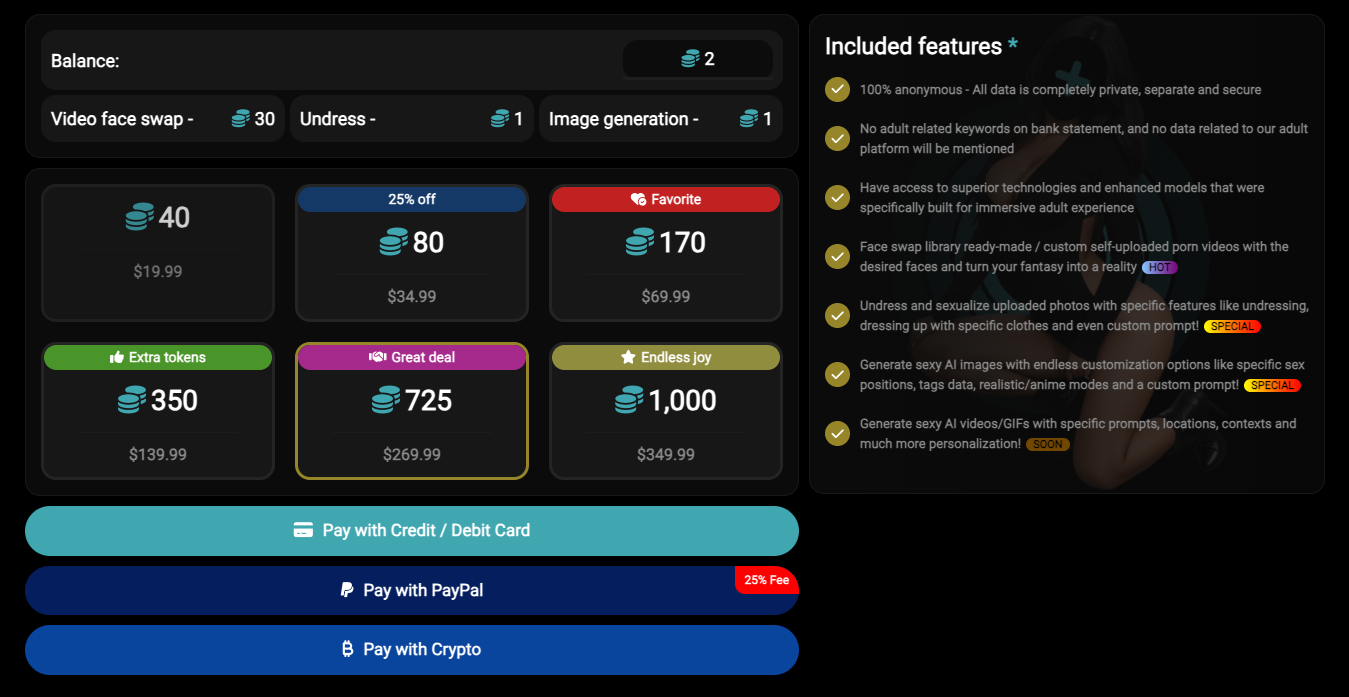Click the star icon on the Endless joy badge
Viewport: 1349px width, 697px height.
[x=627, y=357]
